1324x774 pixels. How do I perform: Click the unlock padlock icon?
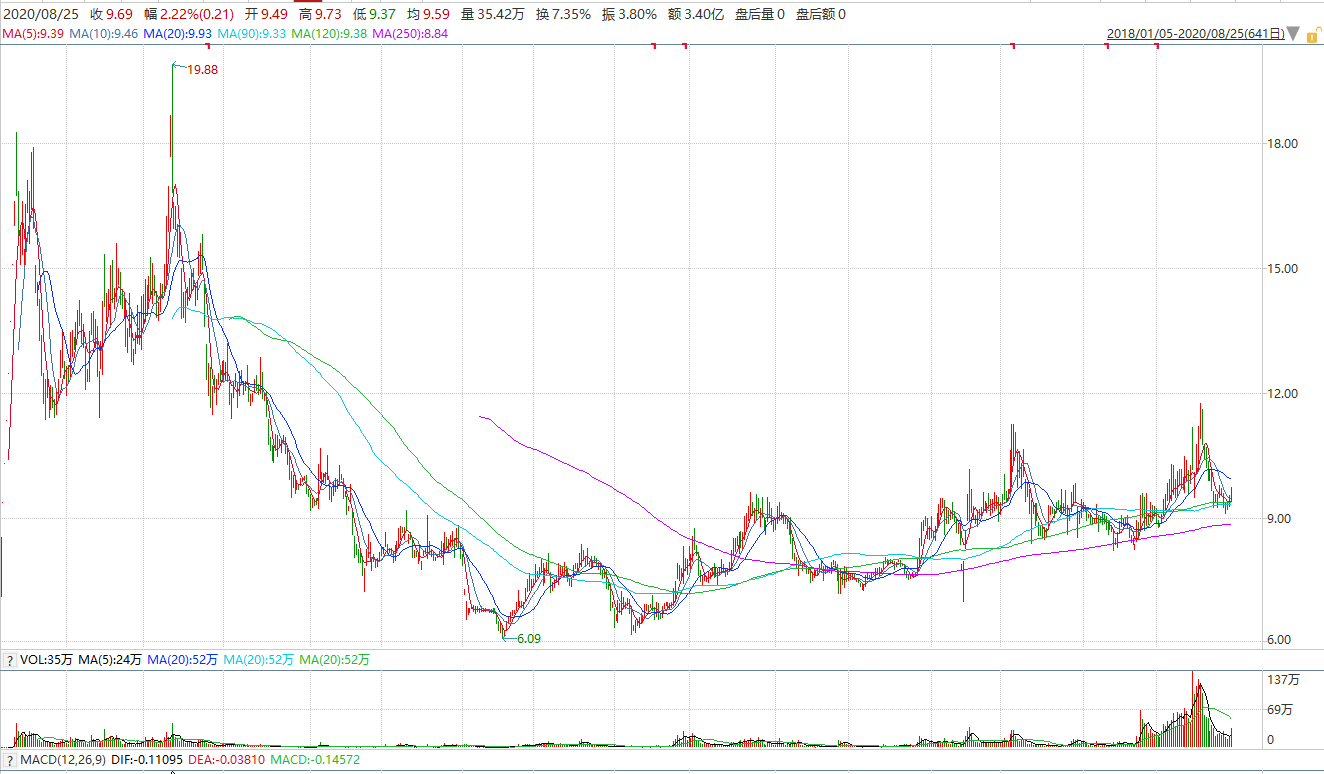1311,34
